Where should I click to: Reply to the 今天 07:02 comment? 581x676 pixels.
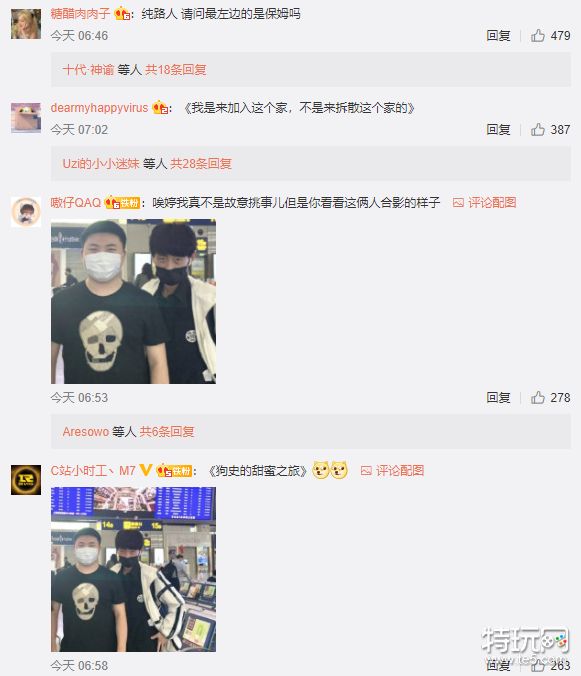point(498,129)
